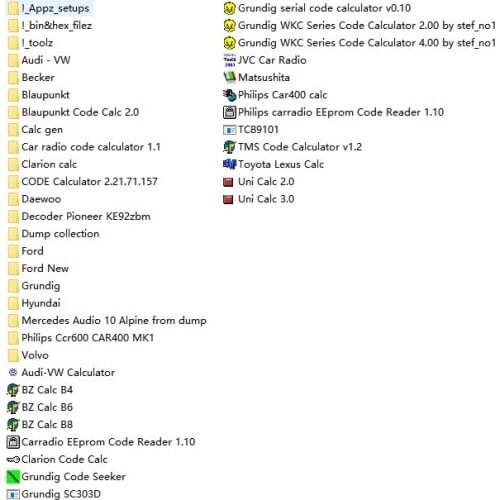
Task: Click the Philips Car400 calc icon
Action: 229,95
